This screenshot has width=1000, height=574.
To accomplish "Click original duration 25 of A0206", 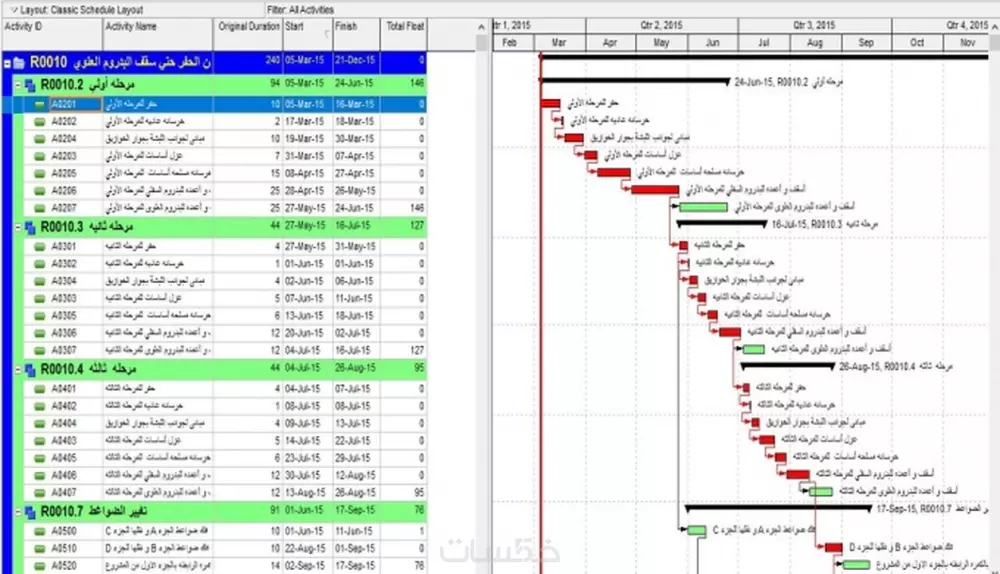I will click(274, 190).
